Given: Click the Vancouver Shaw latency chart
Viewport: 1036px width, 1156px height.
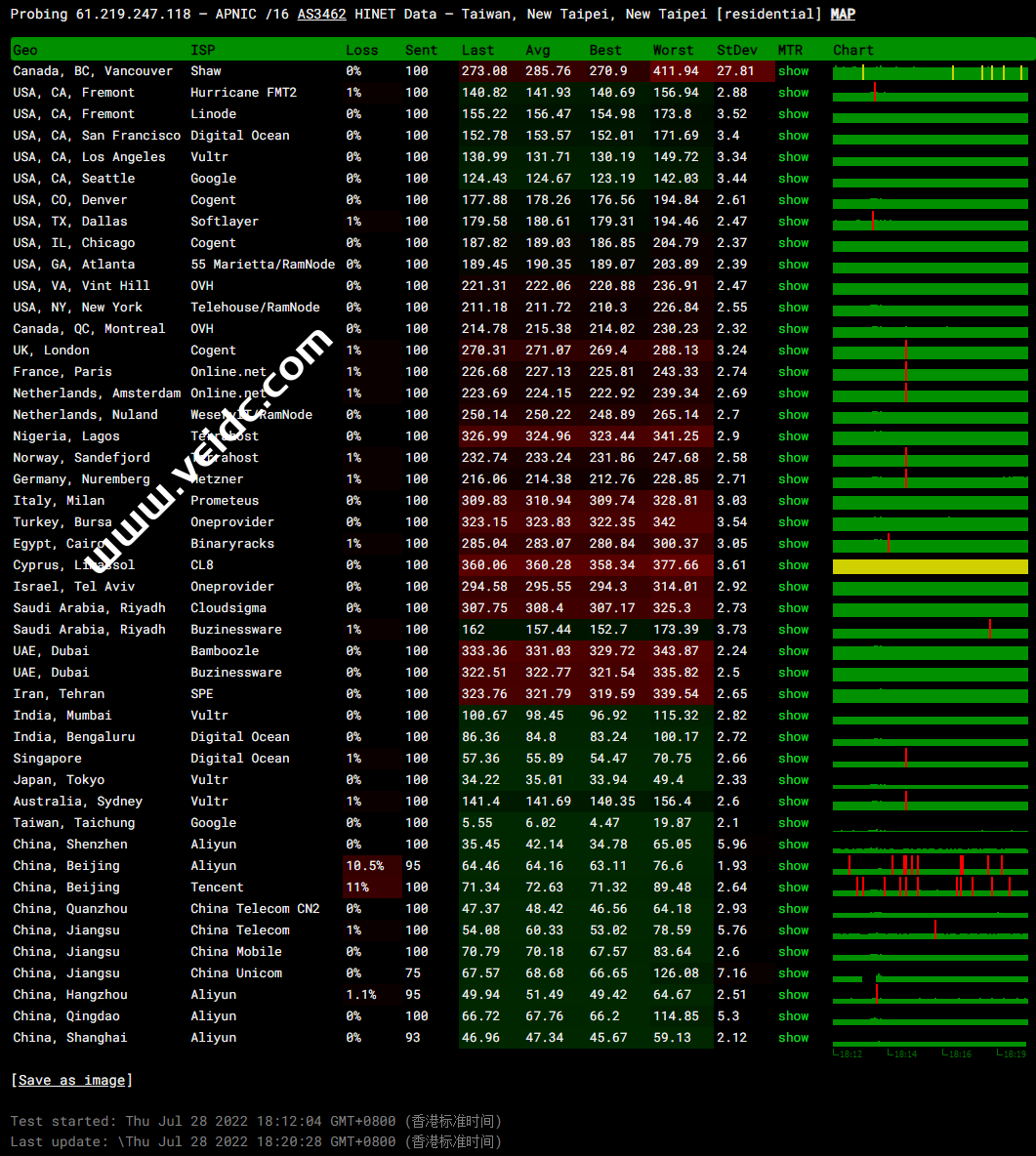Looking at the screenshot, I should click(x=931, y=72).
